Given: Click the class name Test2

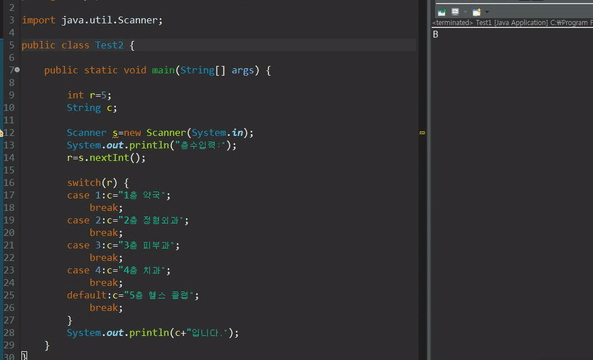Looking at the screenshot, I should tap(109, 45).
